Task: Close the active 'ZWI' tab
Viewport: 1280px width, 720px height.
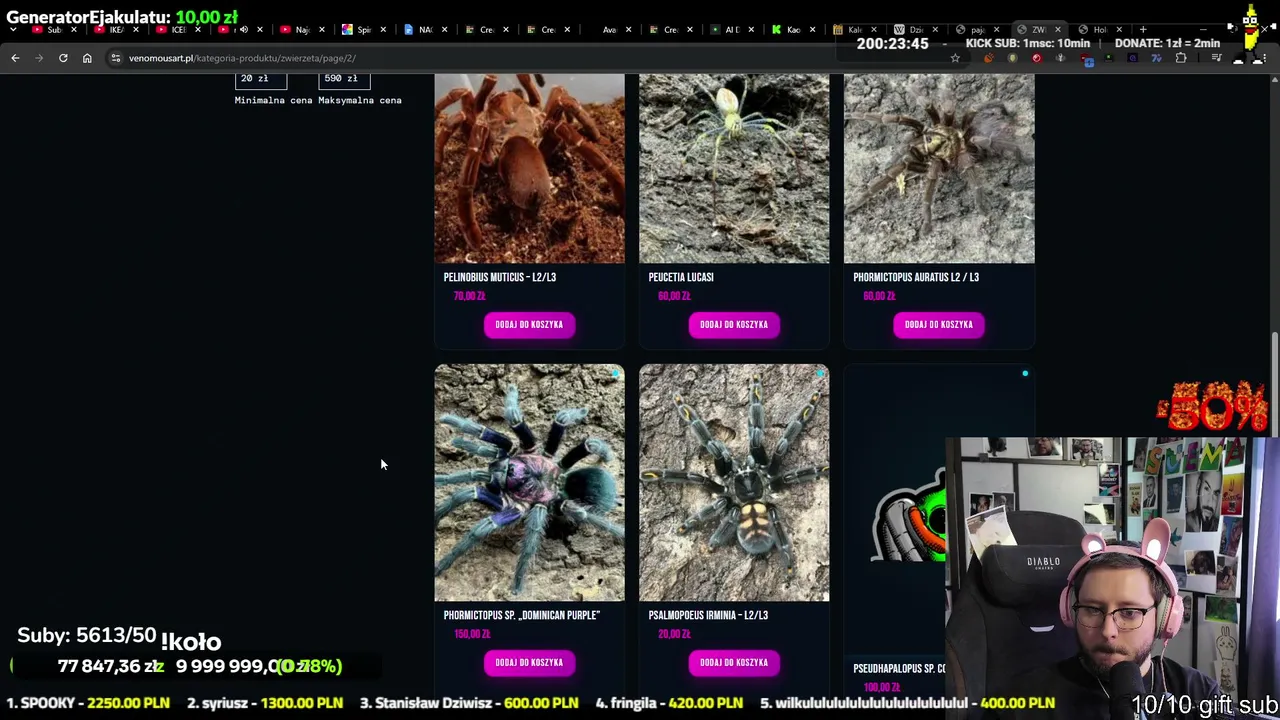Action: pyautogui.click(x=1058, y=30)
